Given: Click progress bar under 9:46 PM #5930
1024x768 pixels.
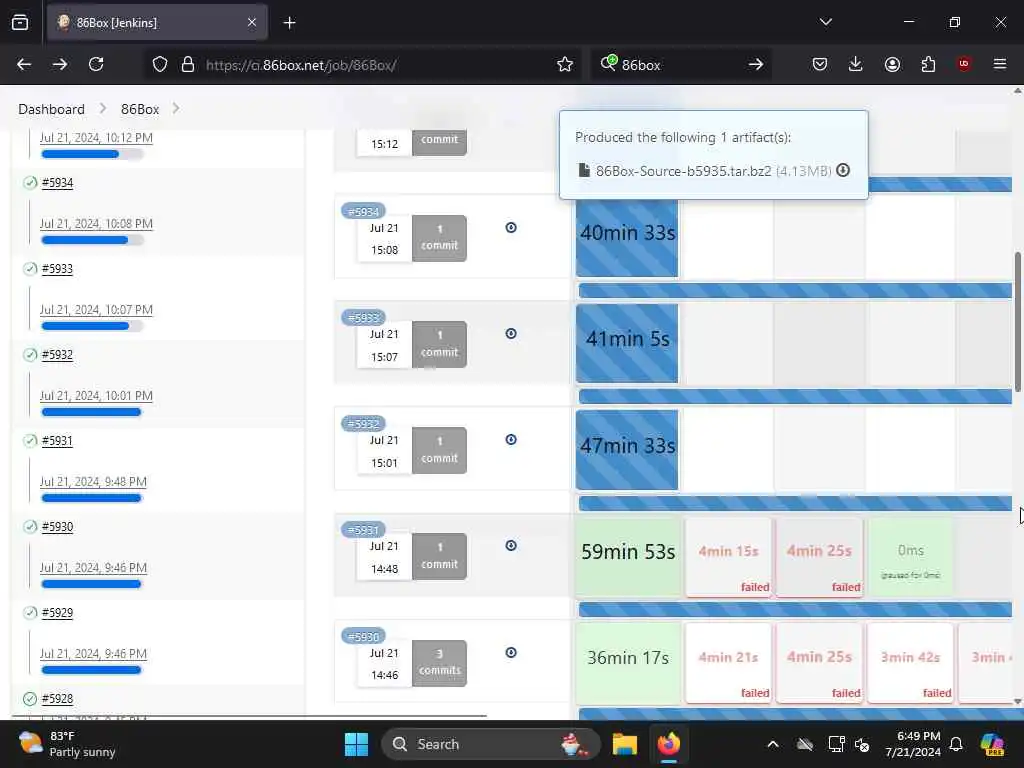Looking at the screenshot, I should click(91, 584).
